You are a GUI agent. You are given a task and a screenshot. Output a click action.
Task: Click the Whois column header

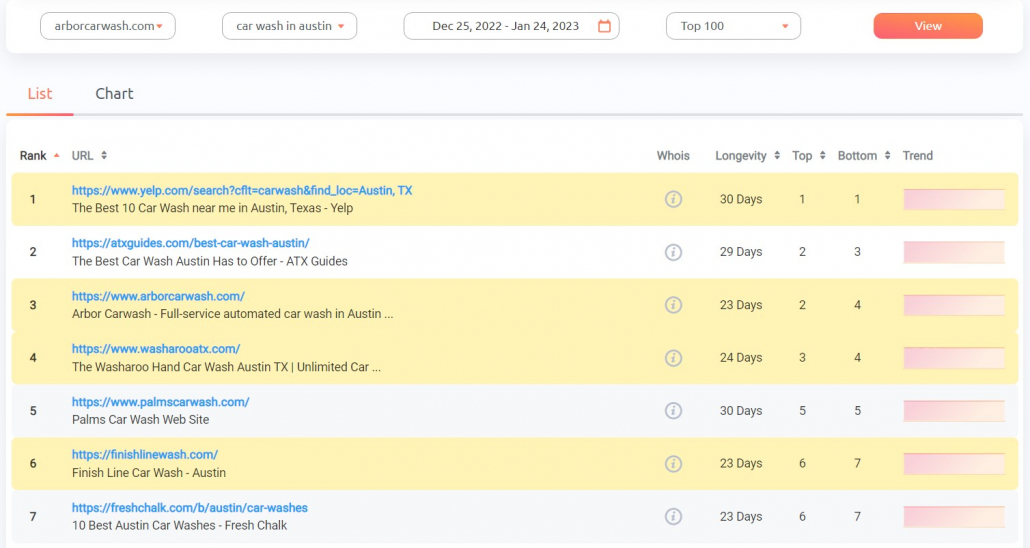[673, 156]
